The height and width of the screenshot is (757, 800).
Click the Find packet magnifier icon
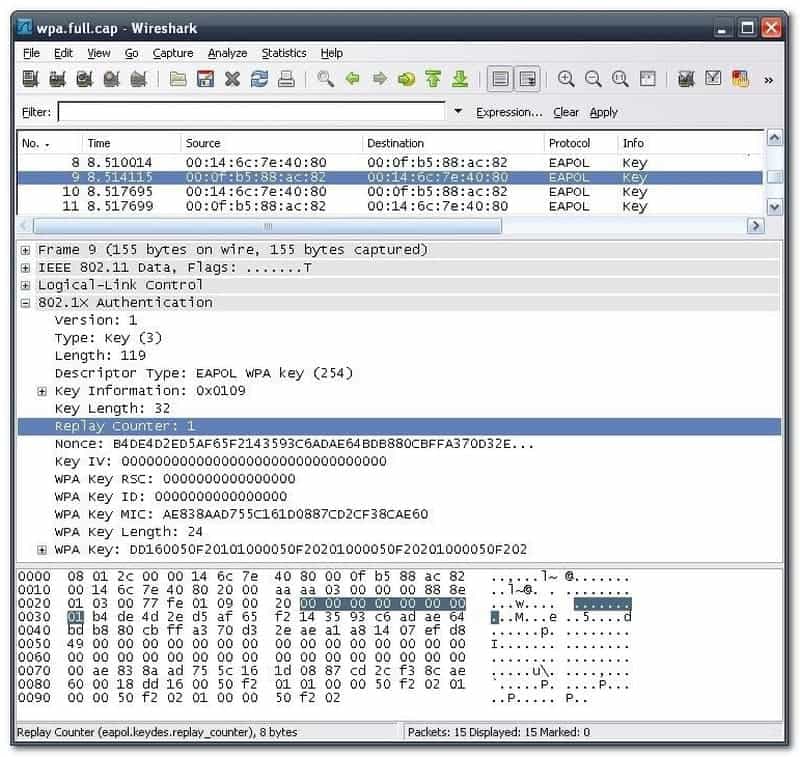(x=325, y=79)
